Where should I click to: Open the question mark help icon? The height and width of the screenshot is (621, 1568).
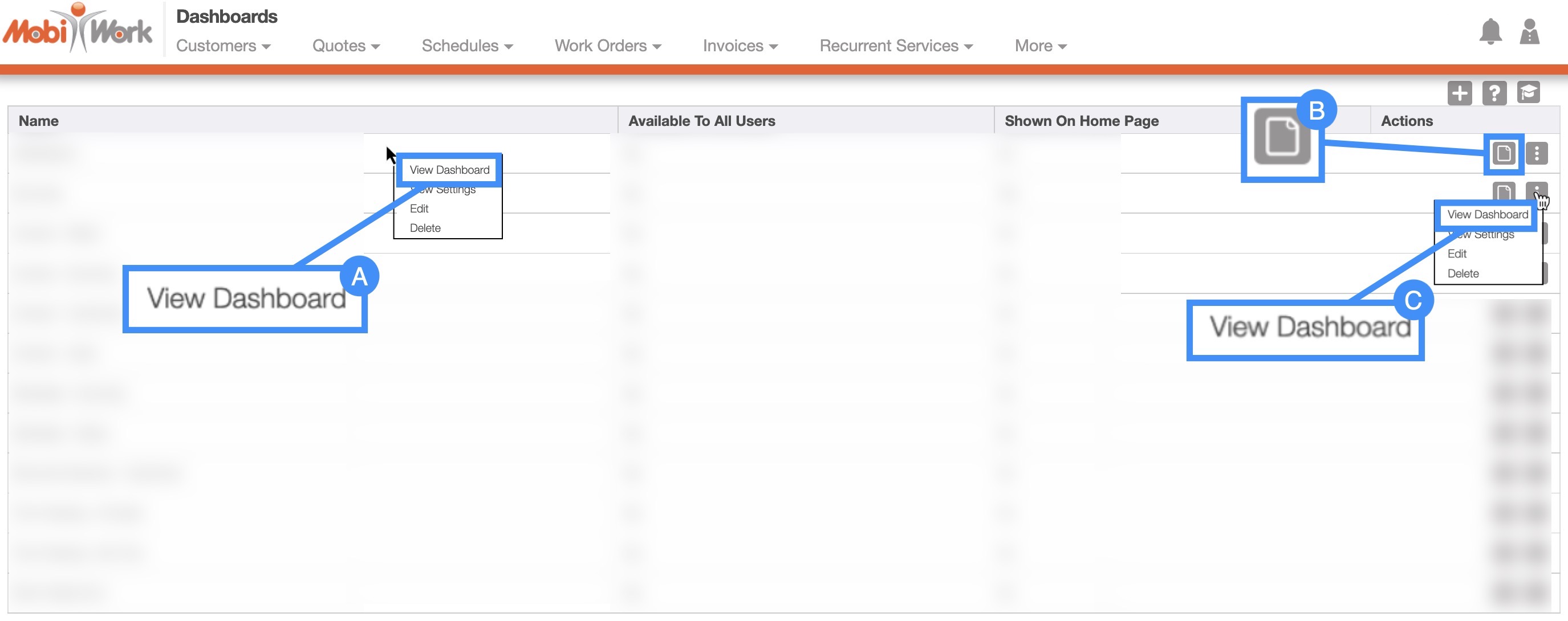[1494, 93]
